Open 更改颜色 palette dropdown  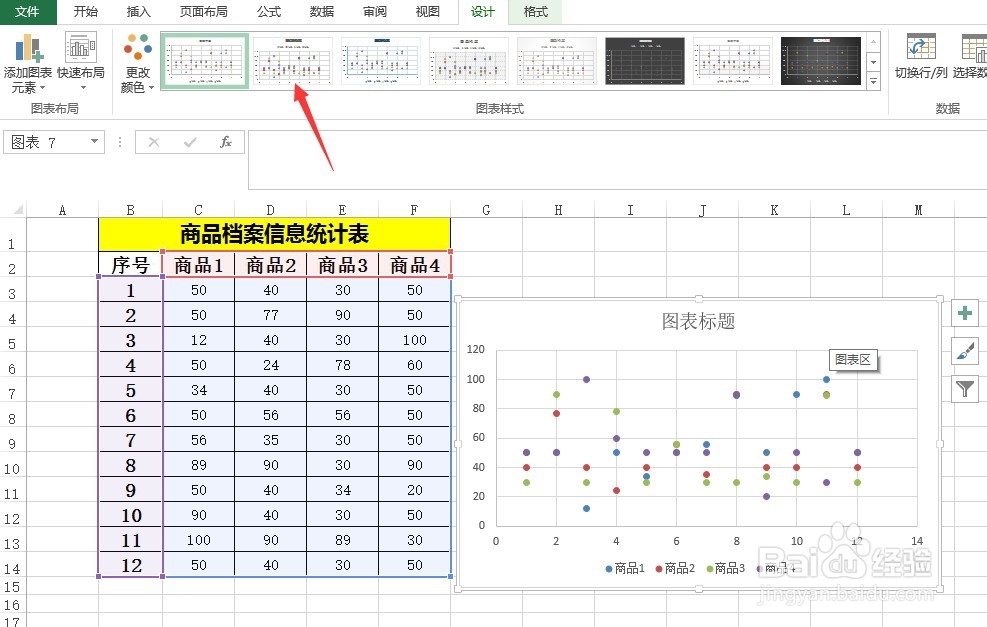(137, 63)
